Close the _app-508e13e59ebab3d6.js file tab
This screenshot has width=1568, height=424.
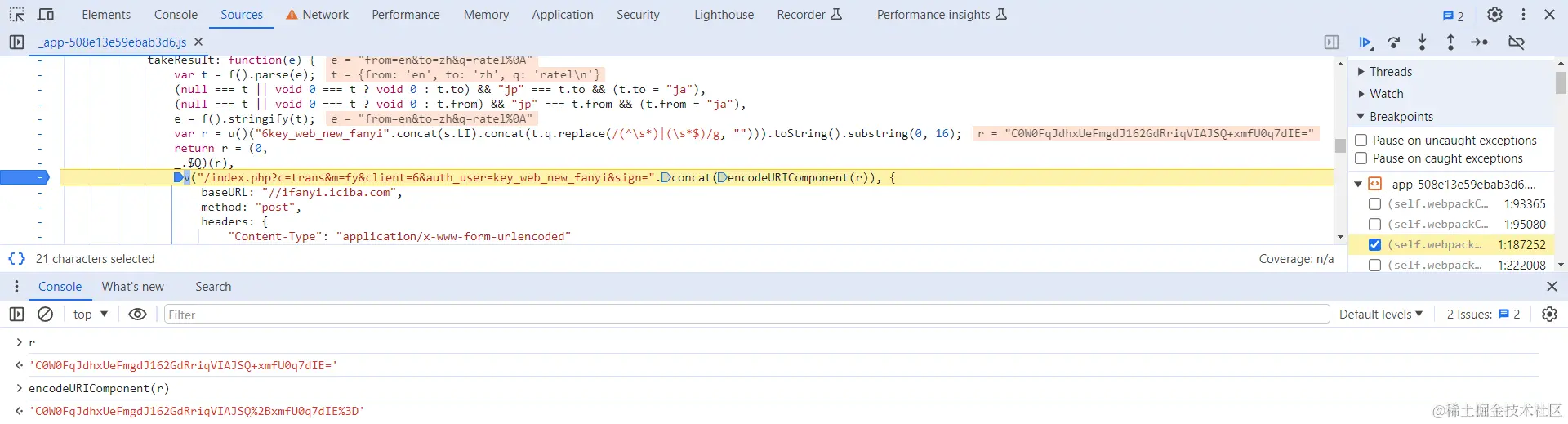198,42
